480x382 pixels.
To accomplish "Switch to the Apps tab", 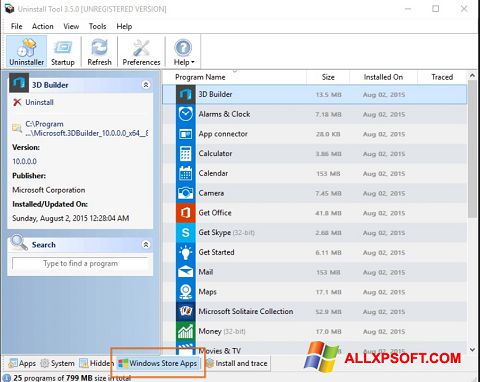I will (22, 363).
